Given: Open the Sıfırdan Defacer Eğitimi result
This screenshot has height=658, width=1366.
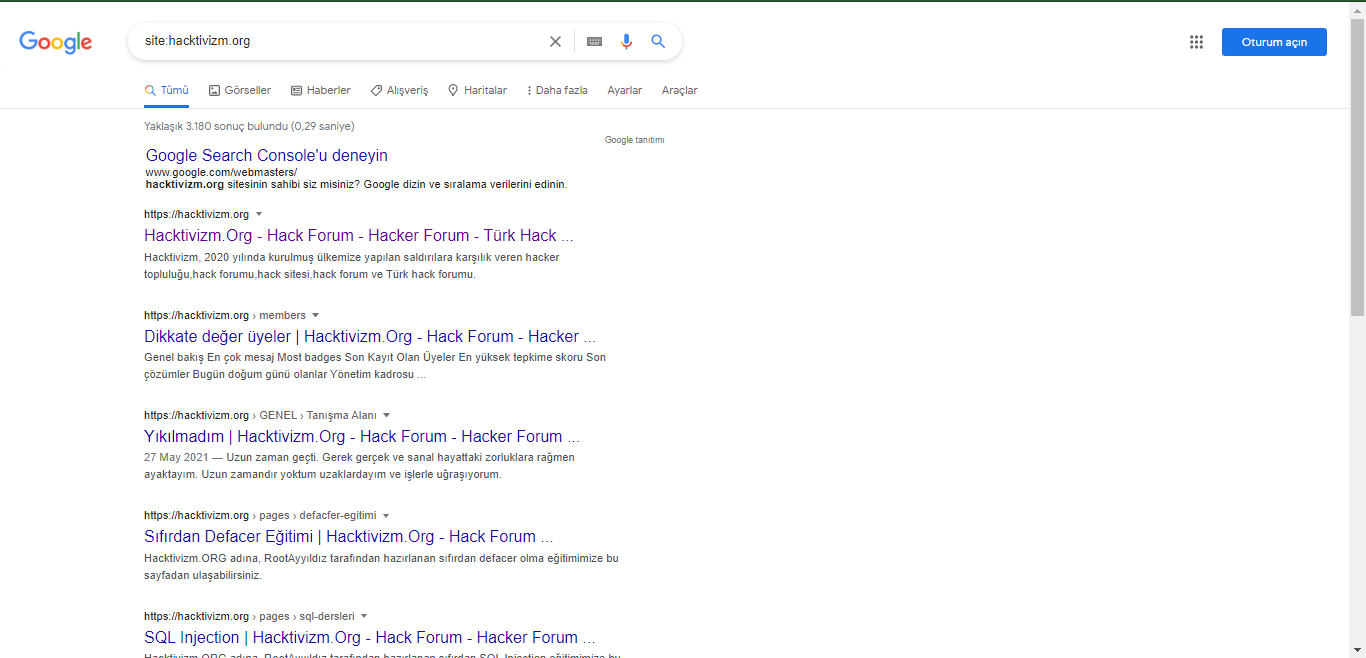Looking at the screenshot, I should (x=348, y=537).
